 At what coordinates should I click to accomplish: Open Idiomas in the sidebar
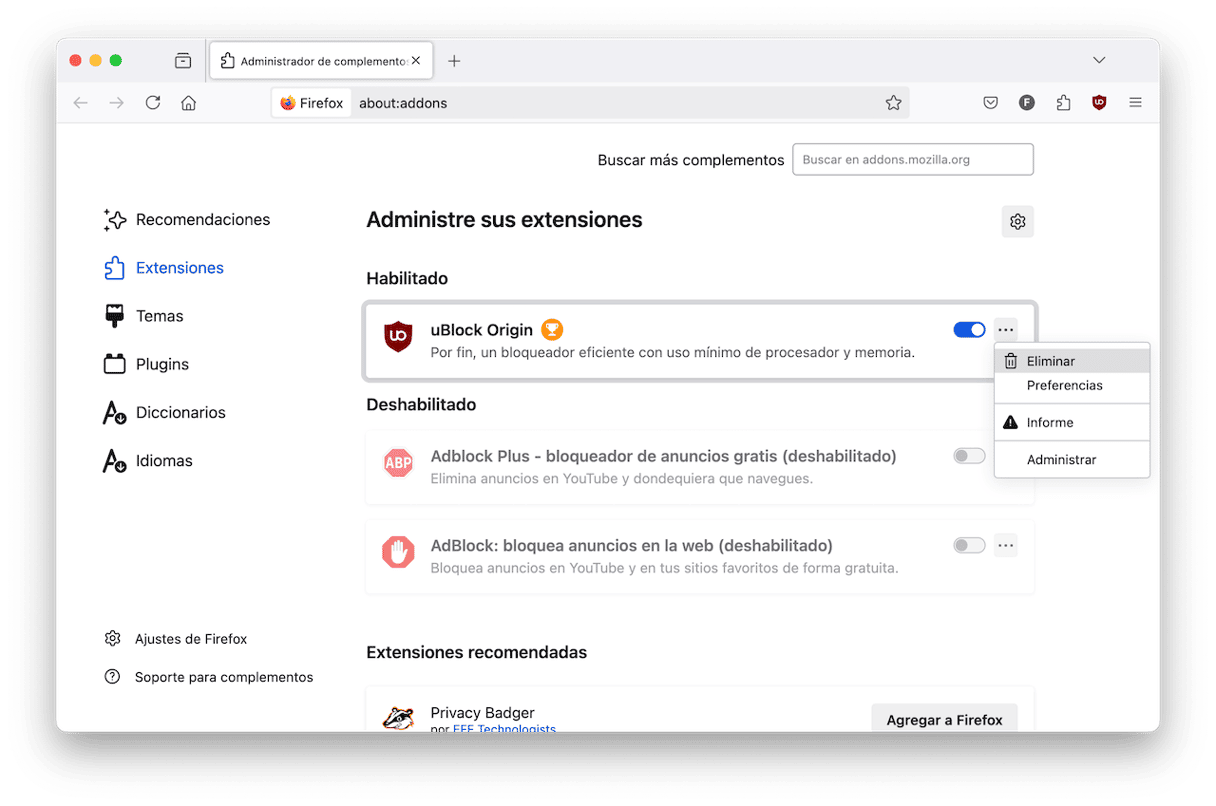(x=148, y=461)
